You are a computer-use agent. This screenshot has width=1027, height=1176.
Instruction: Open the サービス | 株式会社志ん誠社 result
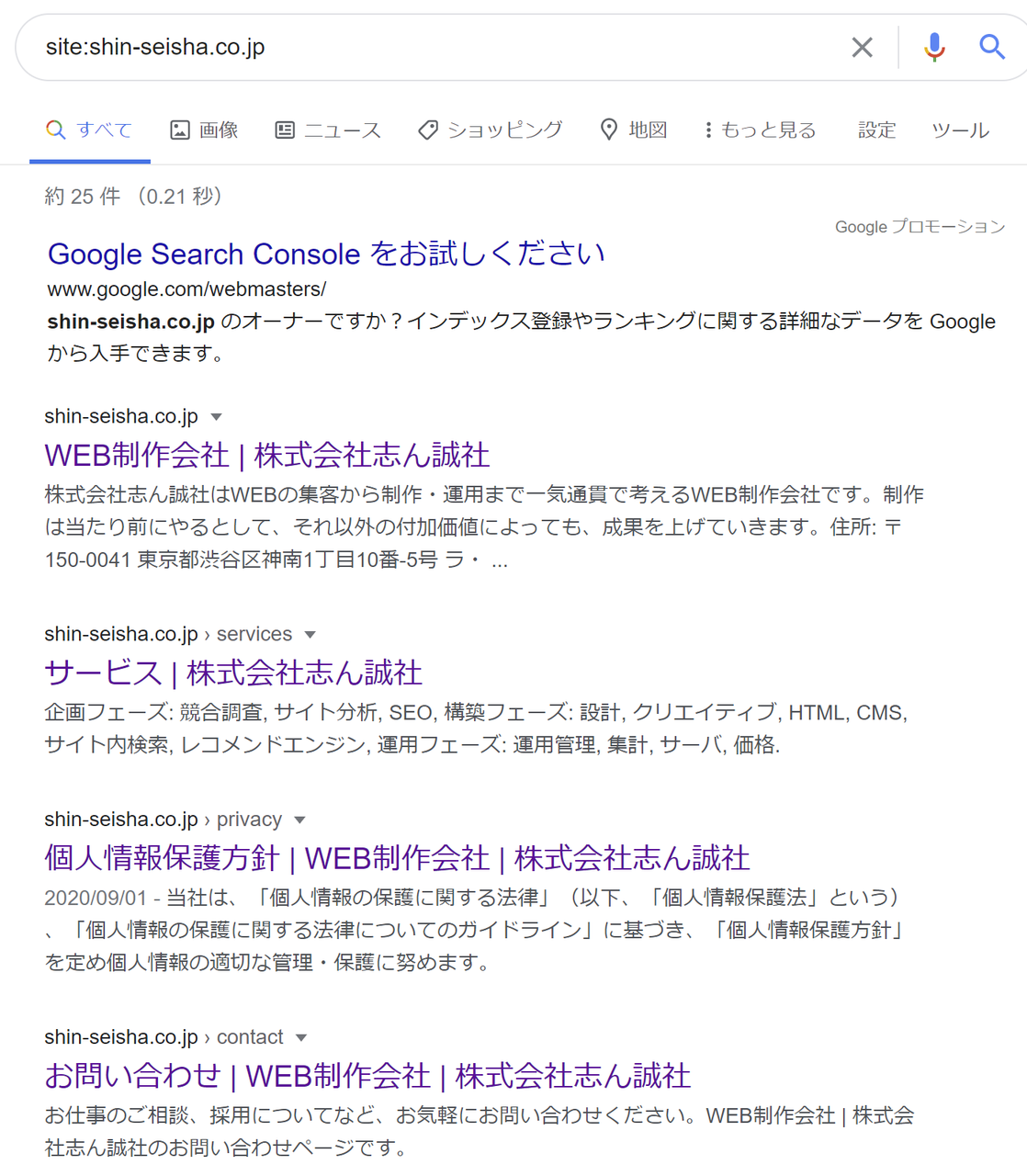tap(232, 673)
